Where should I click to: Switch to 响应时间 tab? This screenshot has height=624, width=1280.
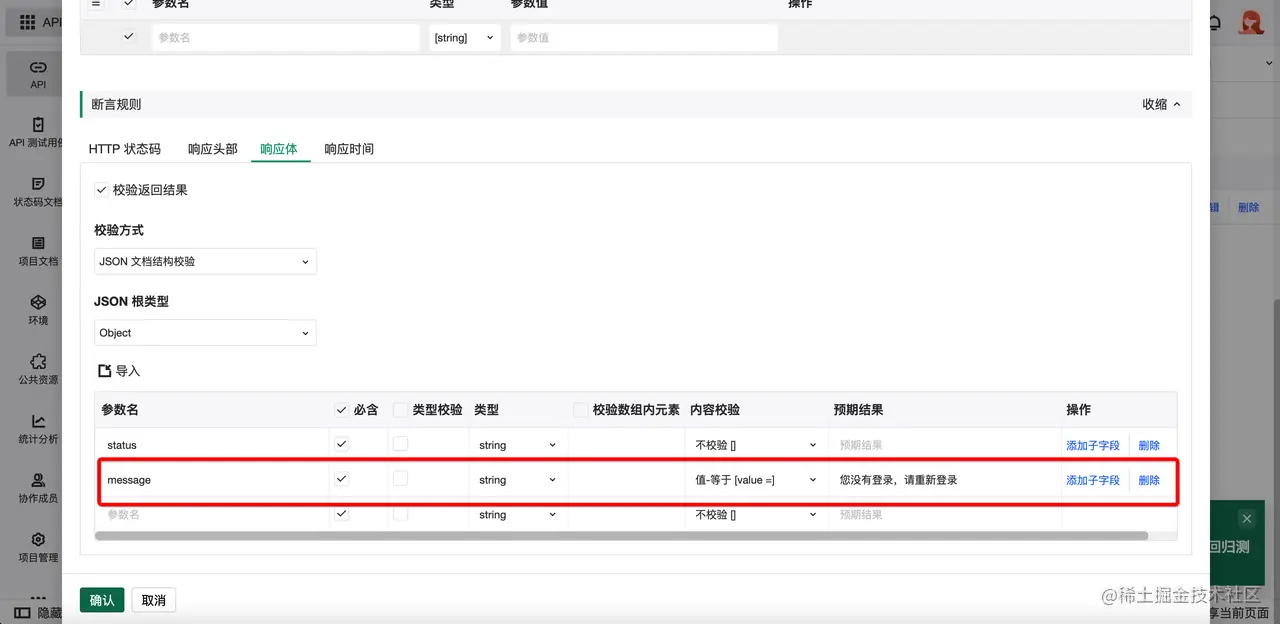(x=349, y=149)
